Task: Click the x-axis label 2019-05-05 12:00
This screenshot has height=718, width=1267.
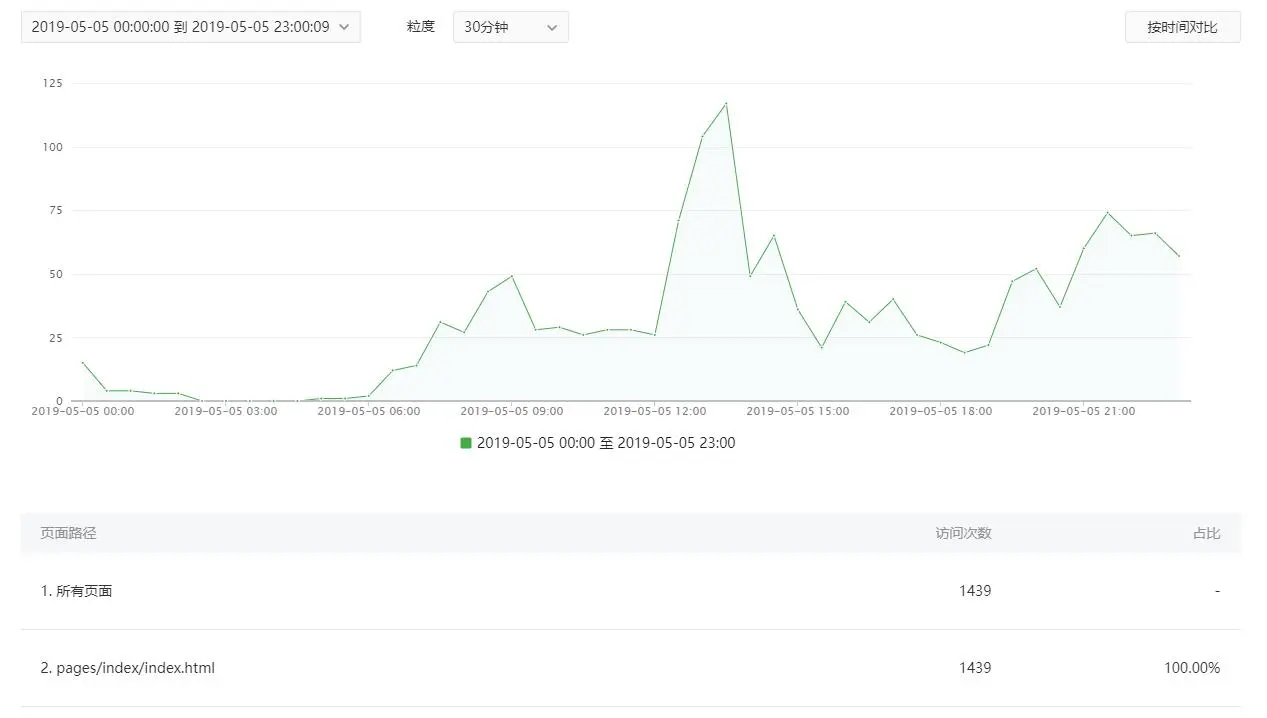Action: tap(654, 411)
